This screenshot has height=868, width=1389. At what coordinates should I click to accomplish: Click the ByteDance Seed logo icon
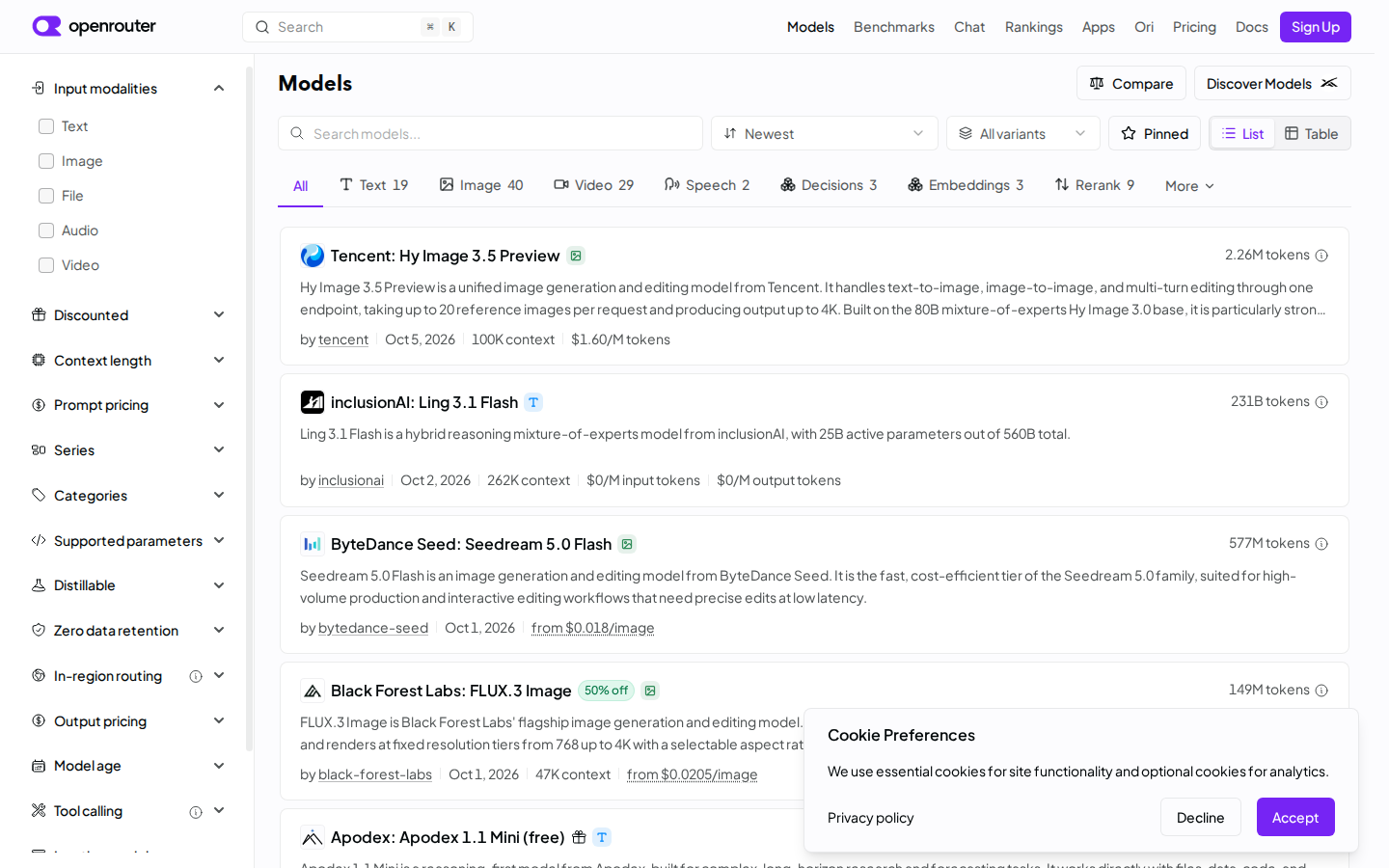point(313,544)
